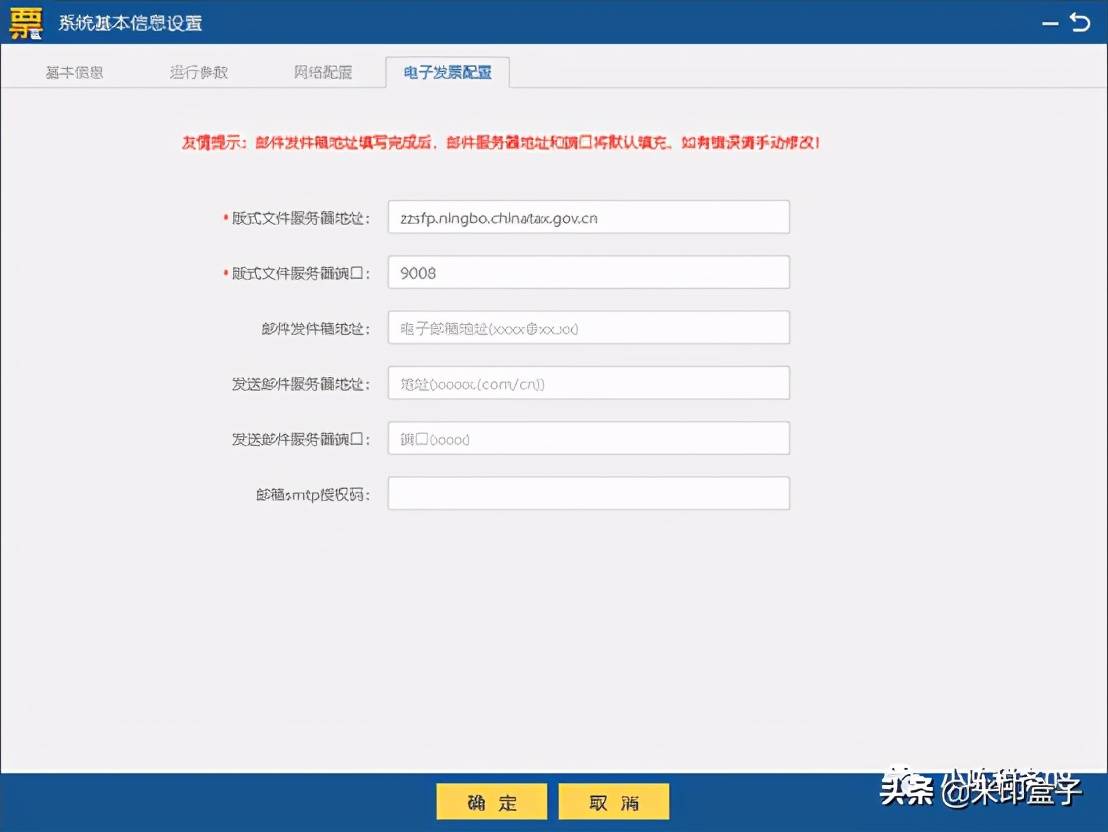
Task: Click the required field asterisk marker
Action: [x=226, y=217]
